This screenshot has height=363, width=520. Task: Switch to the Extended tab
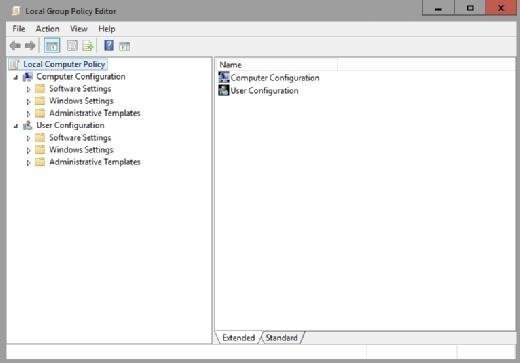click(x=239, y=338)
